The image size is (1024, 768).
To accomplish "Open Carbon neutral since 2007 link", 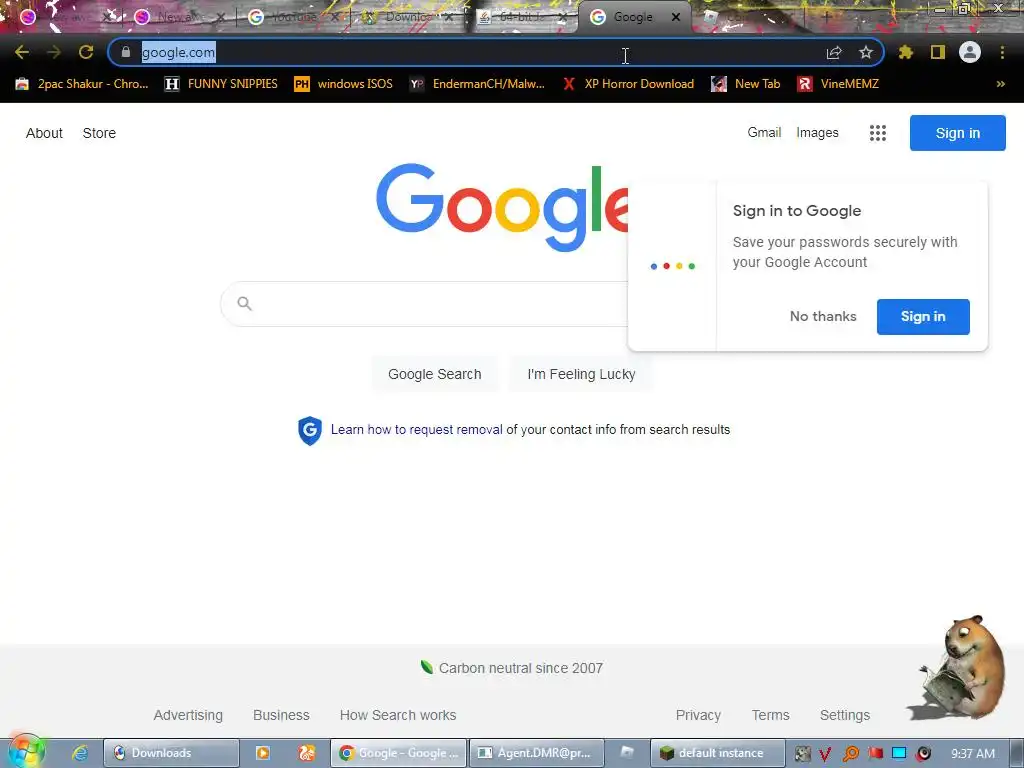I will (512, 668).
